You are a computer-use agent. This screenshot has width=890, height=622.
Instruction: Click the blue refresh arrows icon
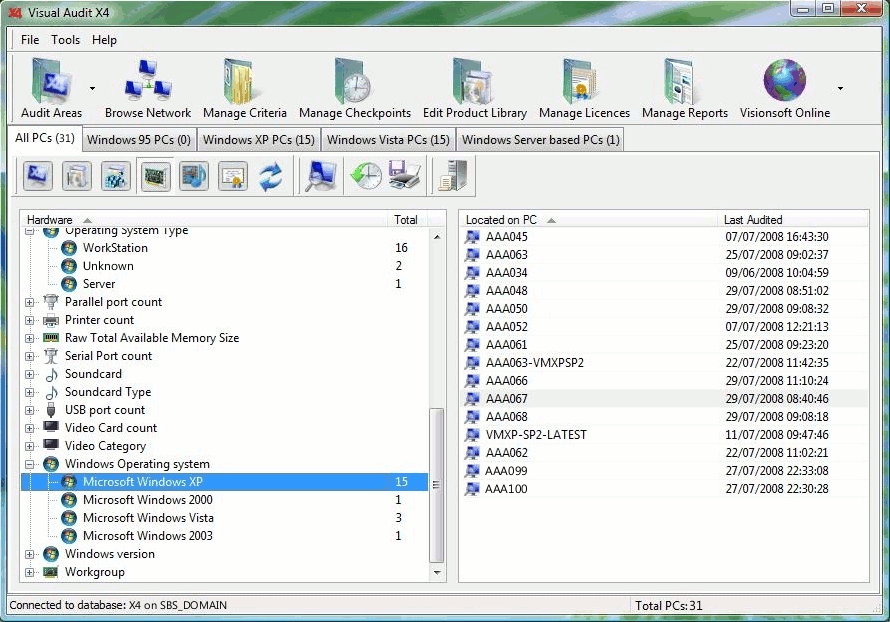[271, 176]
